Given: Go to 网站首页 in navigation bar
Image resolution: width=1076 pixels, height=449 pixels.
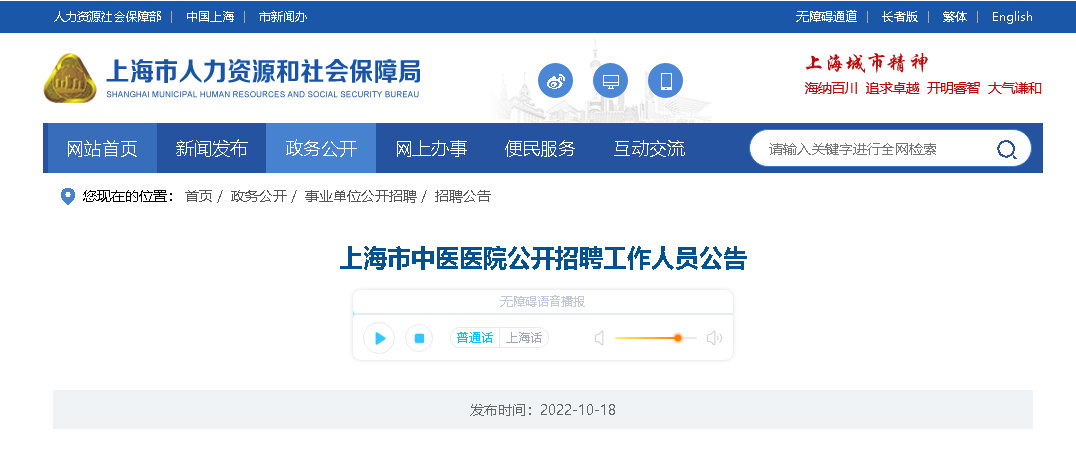Looking at the screenshot, I should [102, 149].
